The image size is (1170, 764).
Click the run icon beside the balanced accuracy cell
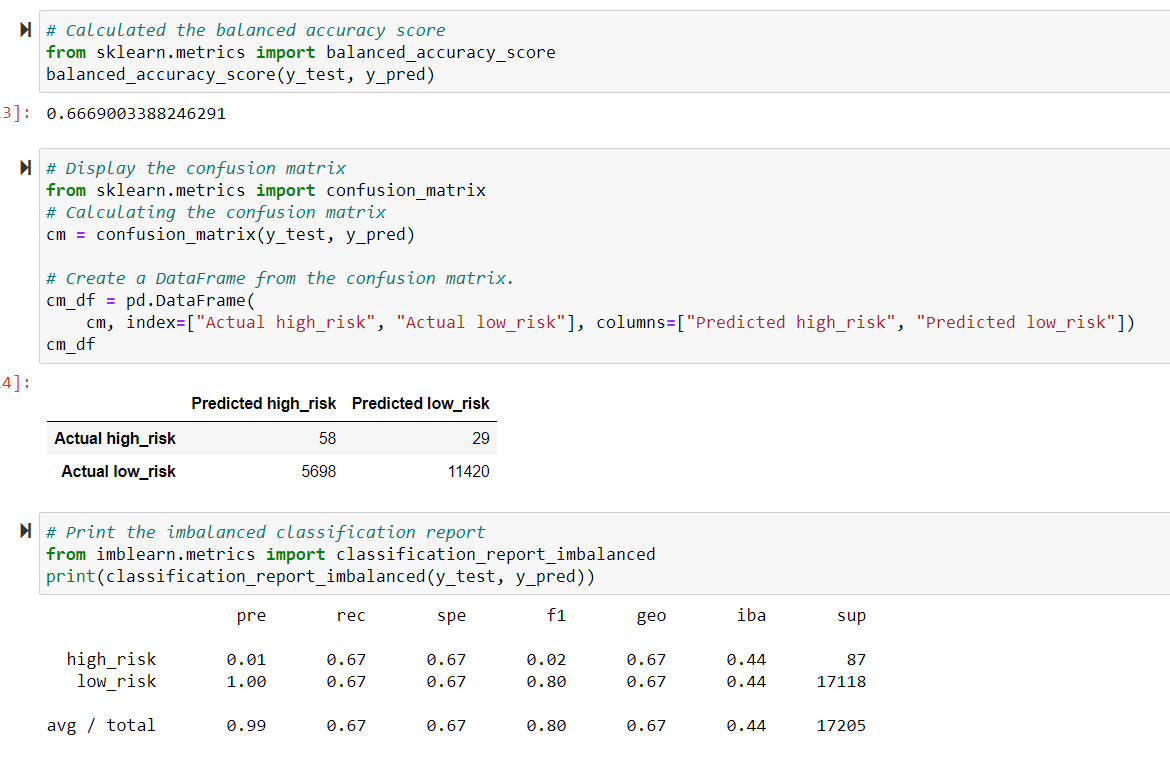tap(24, 30)
